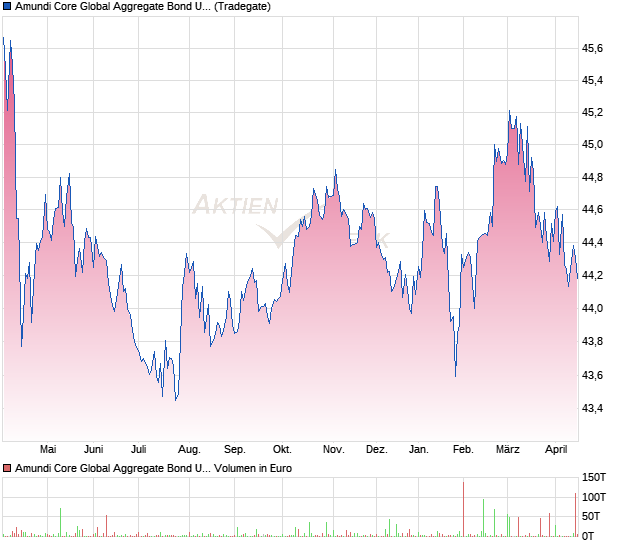This screenshot has width=620, height=546.
Task: Click the 'Feb.' month label
Action: pos(463,450)
